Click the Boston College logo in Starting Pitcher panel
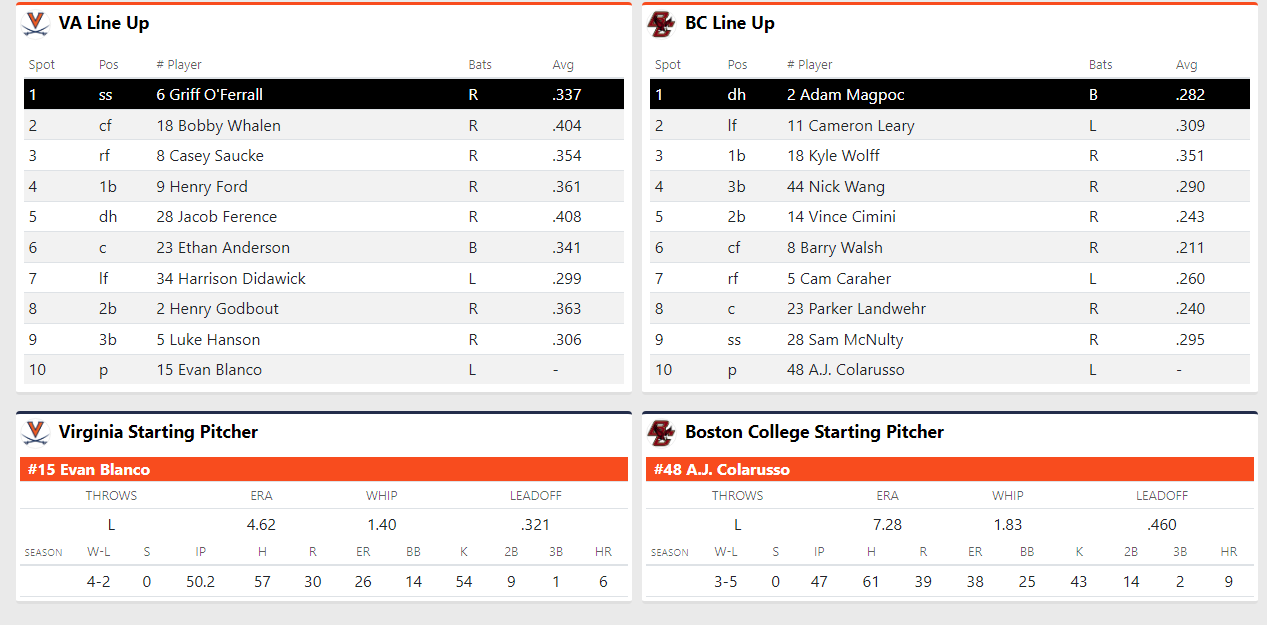The height and width of the screenshot is (625, 1267). click(x=661, y=432)
